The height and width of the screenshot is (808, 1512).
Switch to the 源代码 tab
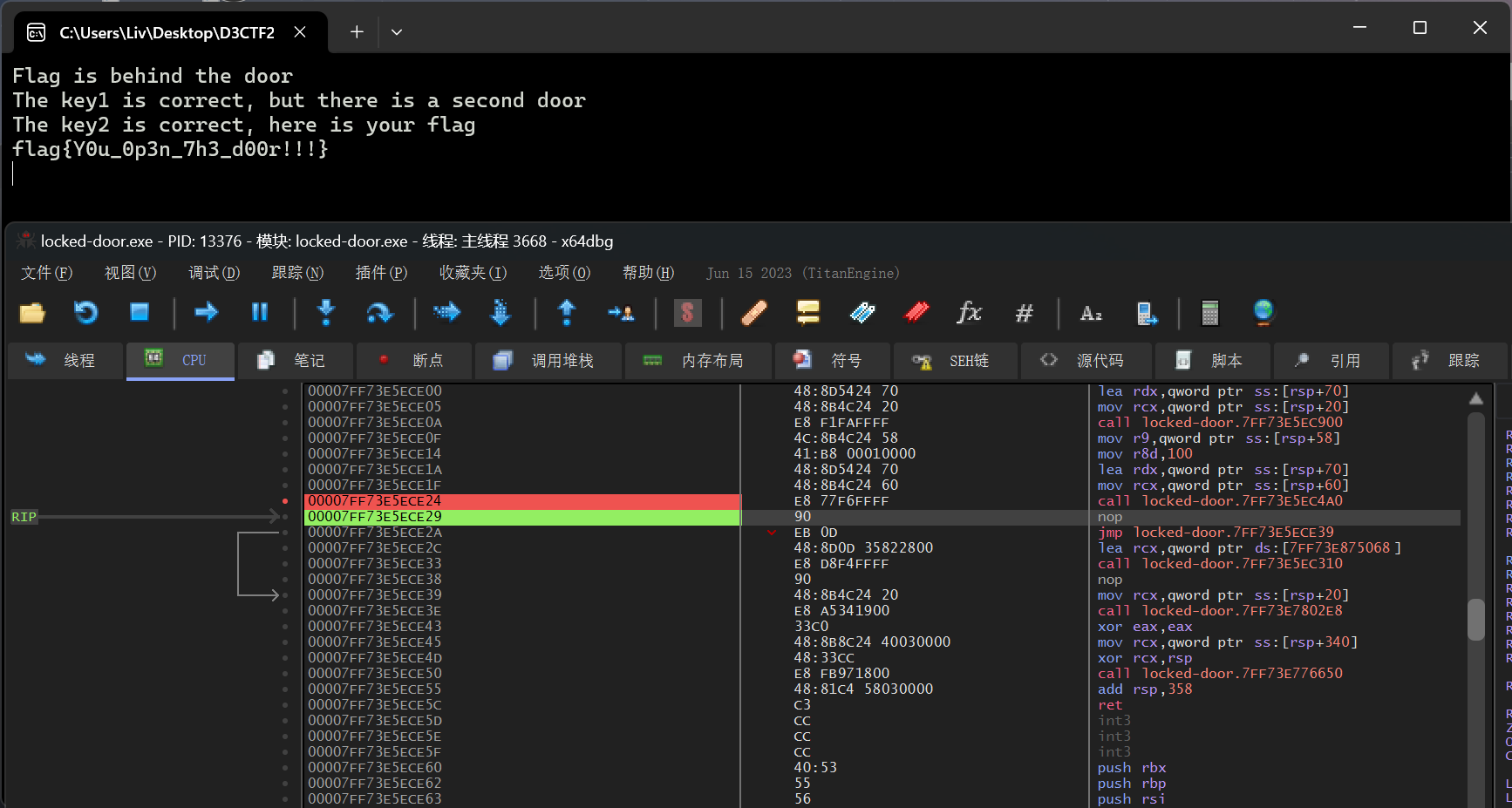pos(1086,361)
